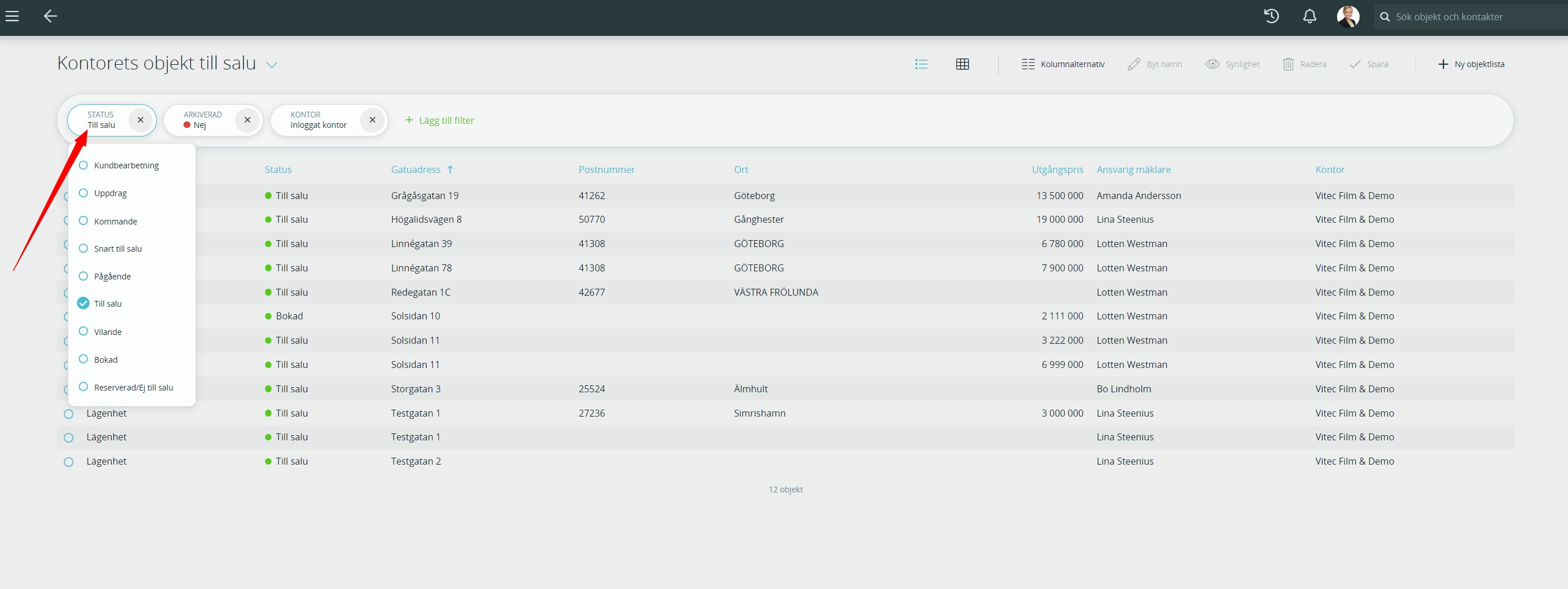Open the Solsidan 10 row
This screenshot has width=1568, height=589.
[x=785, y=316]
